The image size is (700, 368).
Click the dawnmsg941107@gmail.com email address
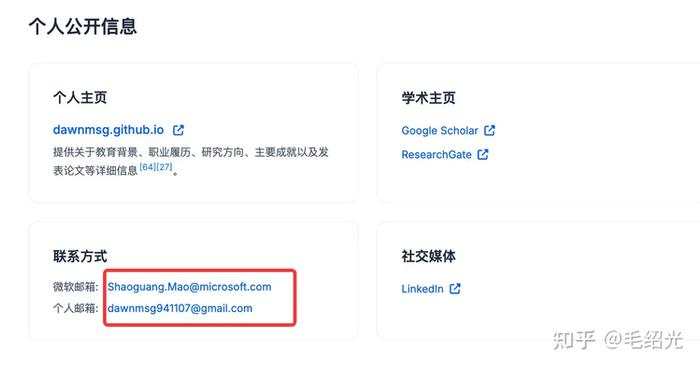click(180, 308)
